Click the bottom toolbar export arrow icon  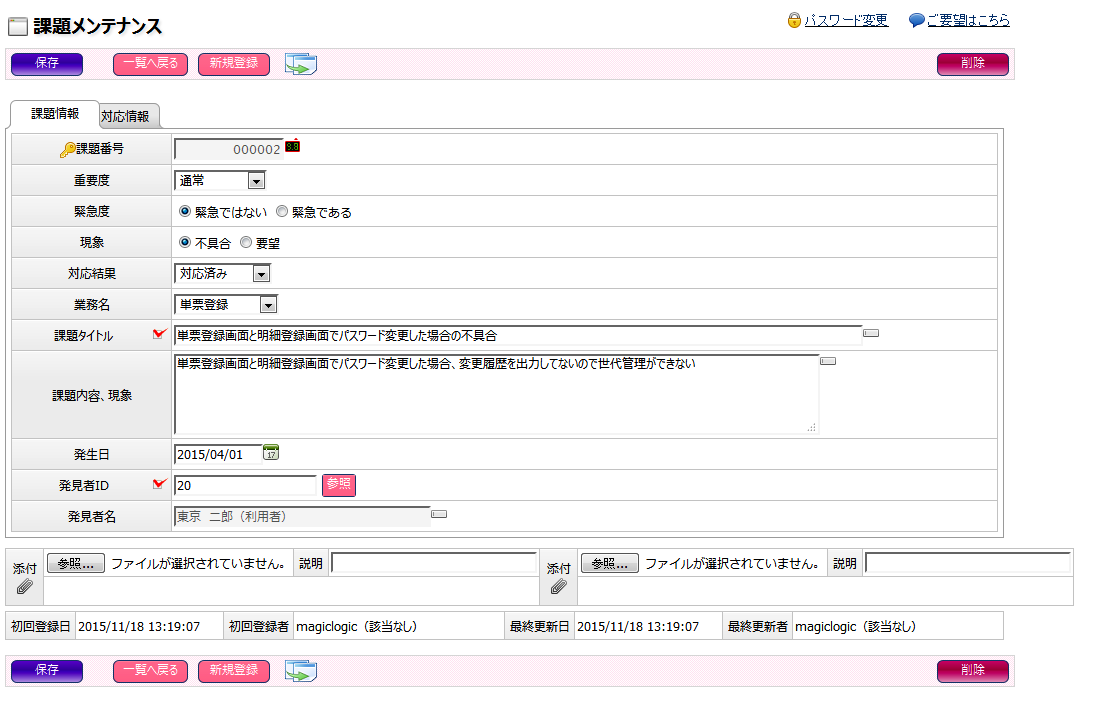pyautogui.click(x=300, y=671)
